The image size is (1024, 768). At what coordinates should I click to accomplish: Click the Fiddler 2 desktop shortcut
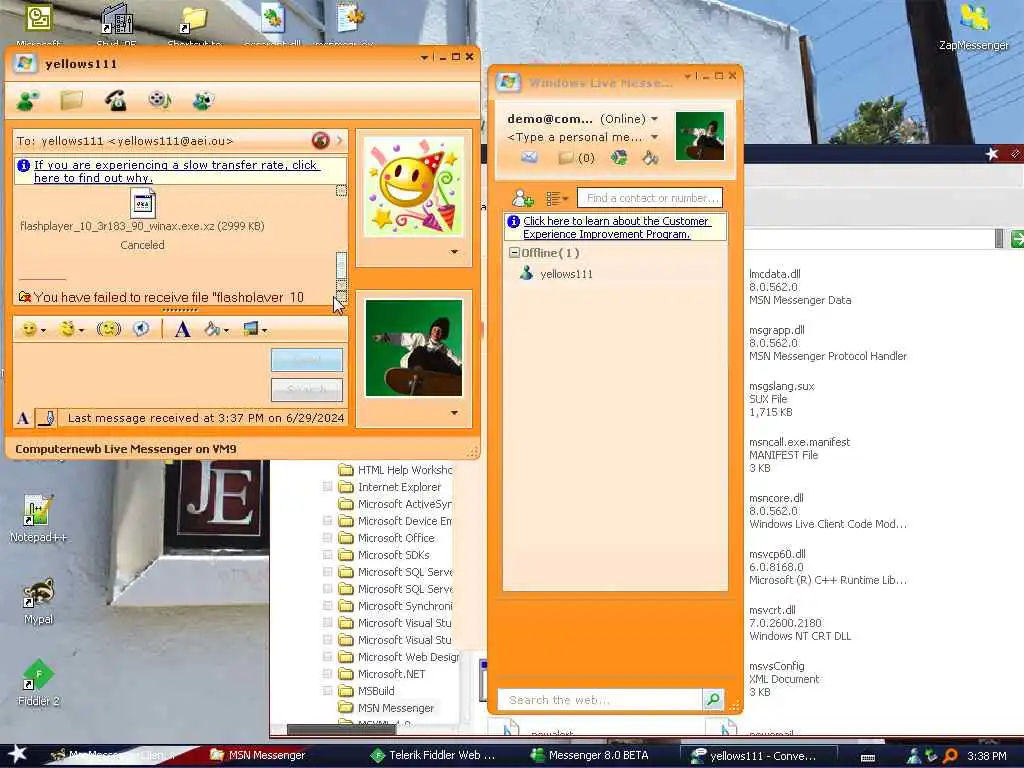[38, 682]
